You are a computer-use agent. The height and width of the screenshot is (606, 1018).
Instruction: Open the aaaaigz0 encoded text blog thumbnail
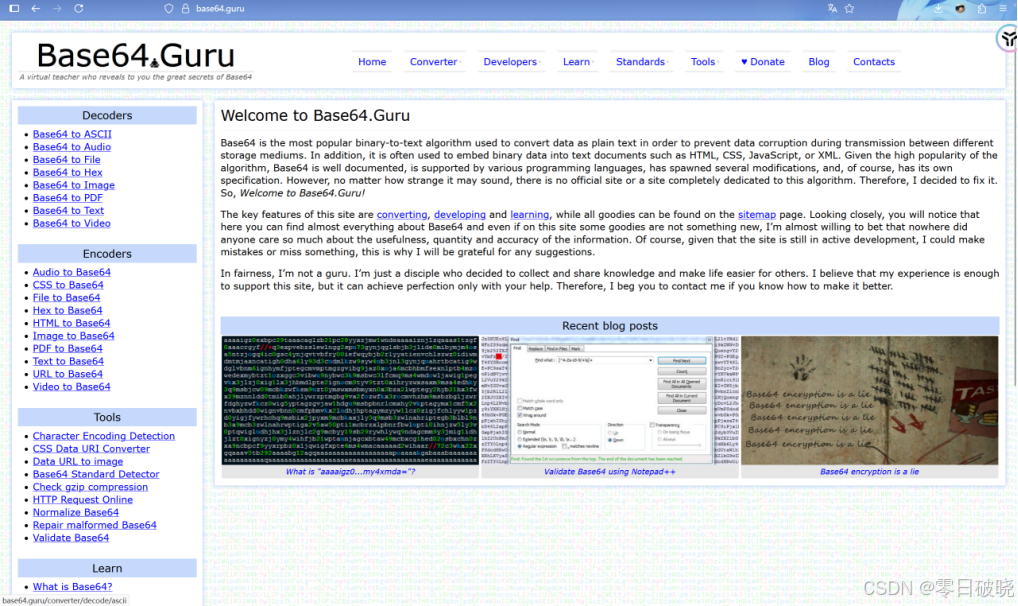[x=350, y=400]
